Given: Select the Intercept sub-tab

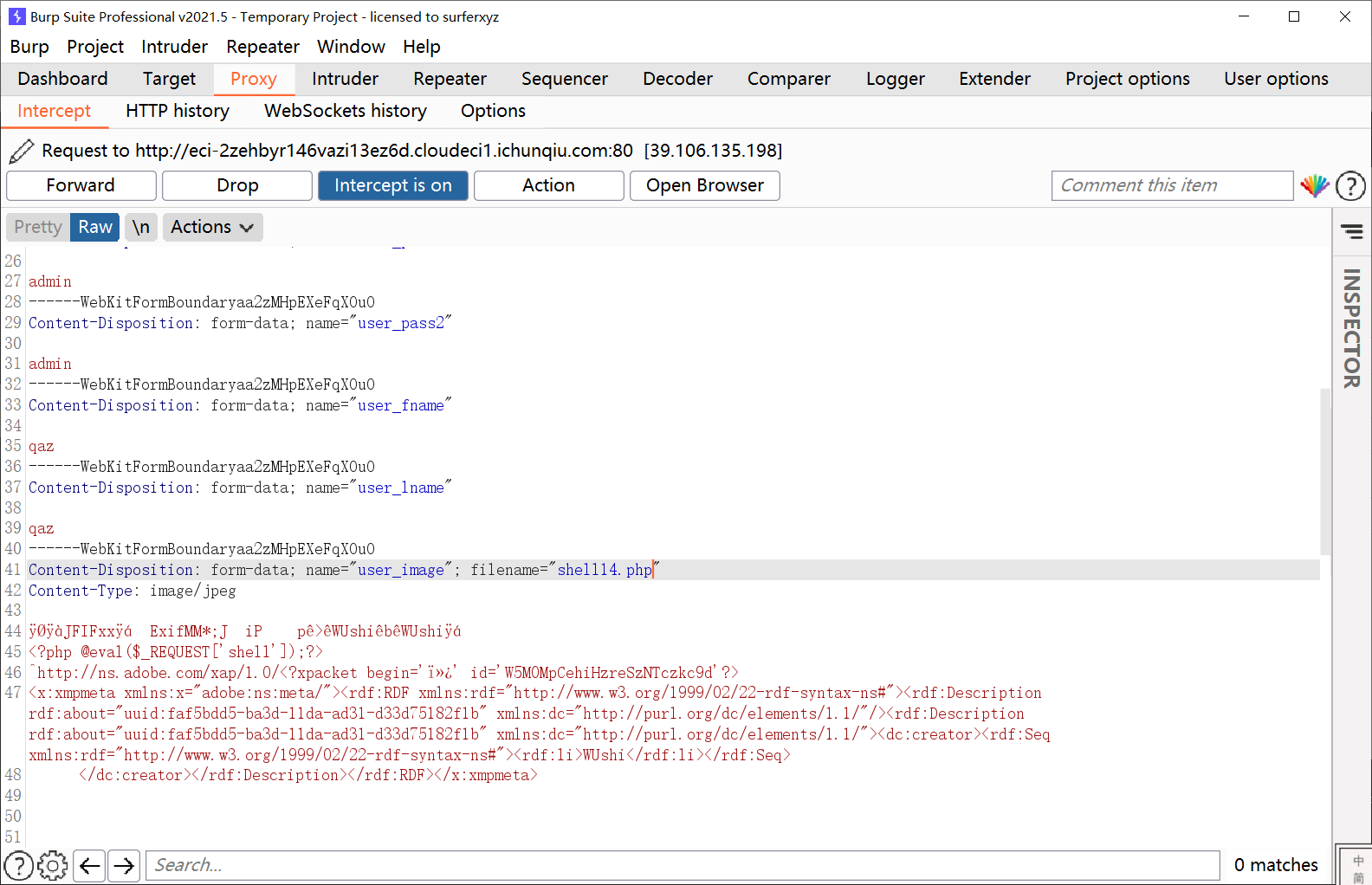Looking at the screenshot, I should click(55, 111).
